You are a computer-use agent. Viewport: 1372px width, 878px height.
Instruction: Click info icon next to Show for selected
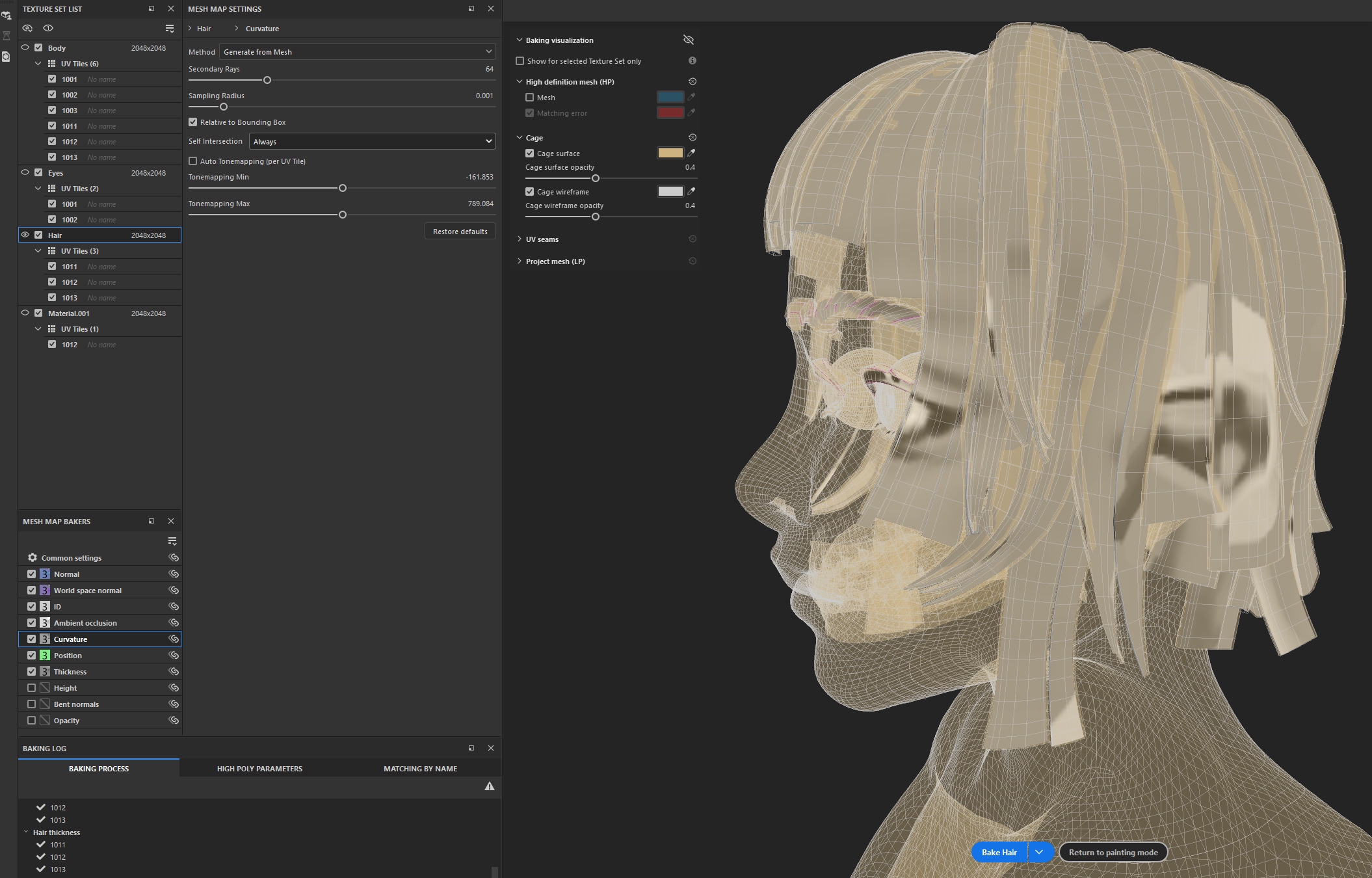click(x=692, y=60)
